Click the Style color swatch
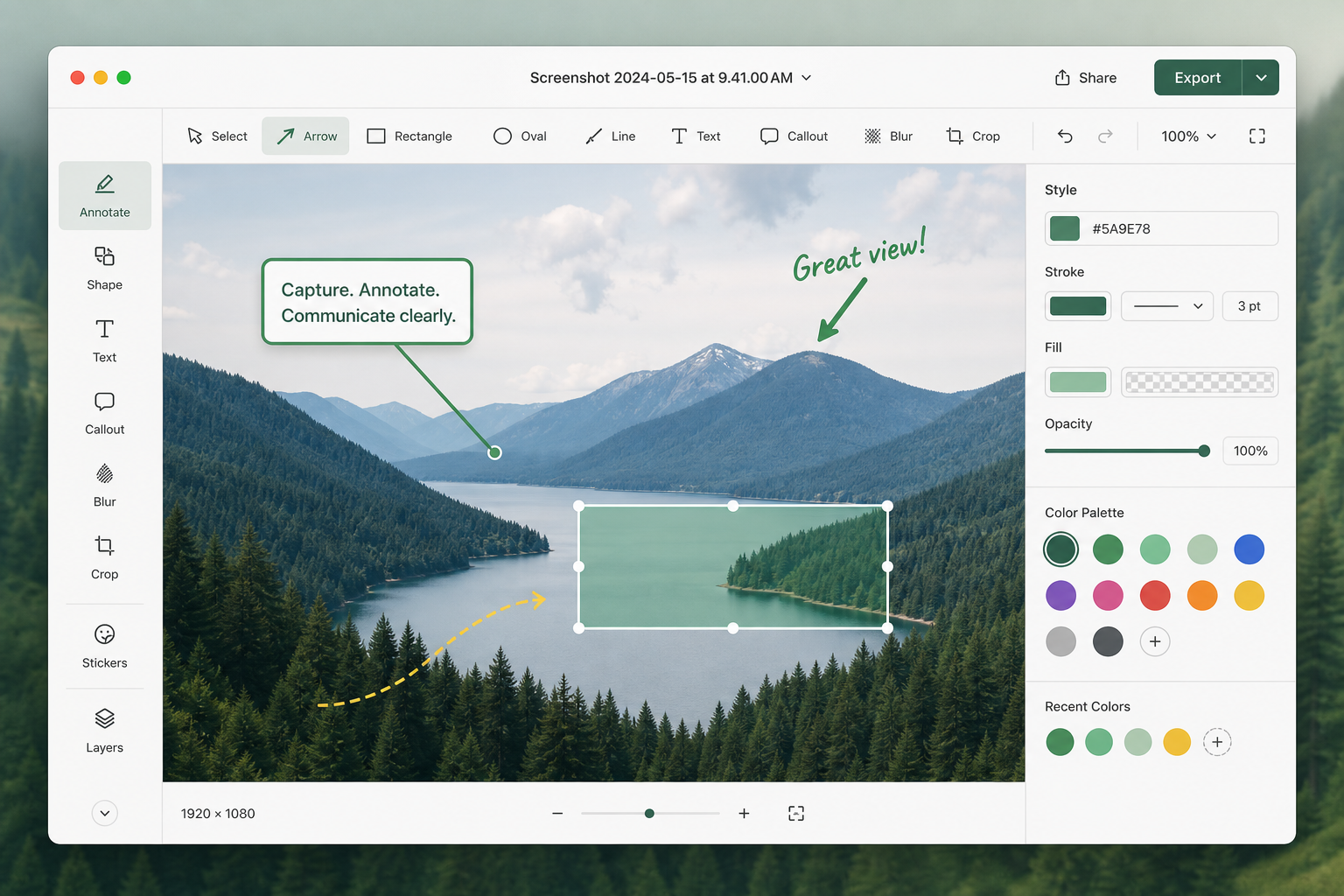 pos(1065,228)
